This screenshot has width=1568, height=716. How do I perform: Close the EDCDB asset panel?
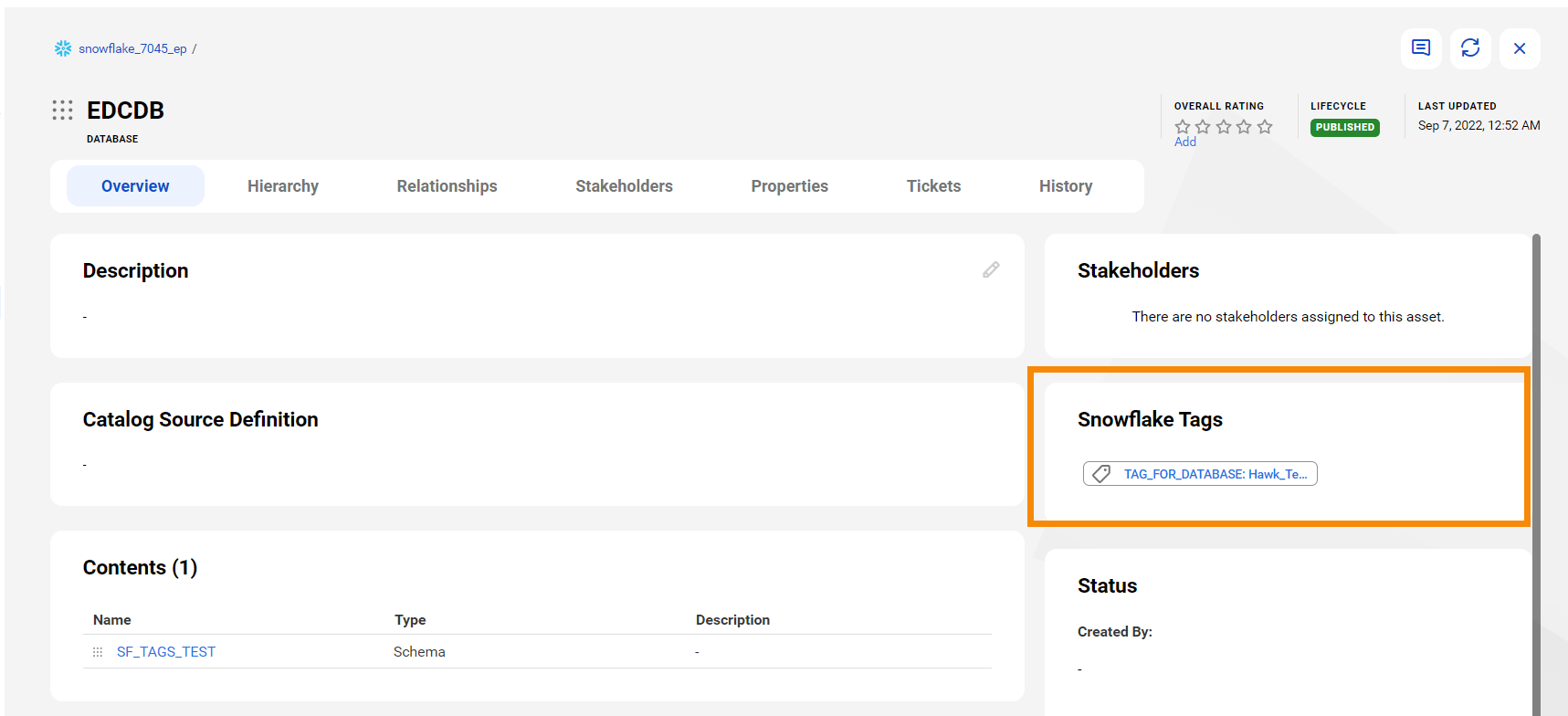point(1520,48)
